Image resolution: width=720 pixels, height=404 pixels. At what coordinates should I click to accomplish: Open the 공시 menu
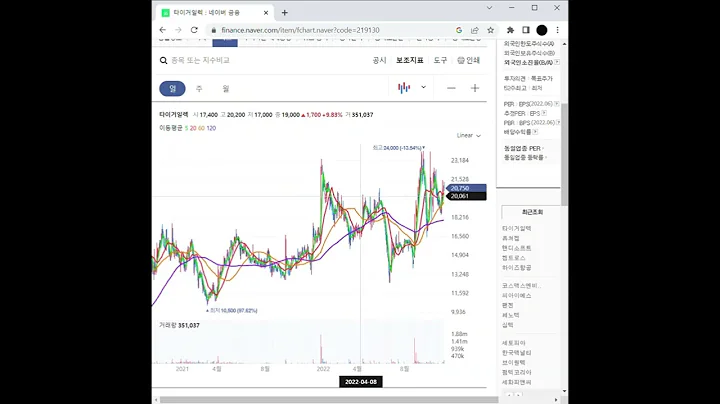(379, 60)
